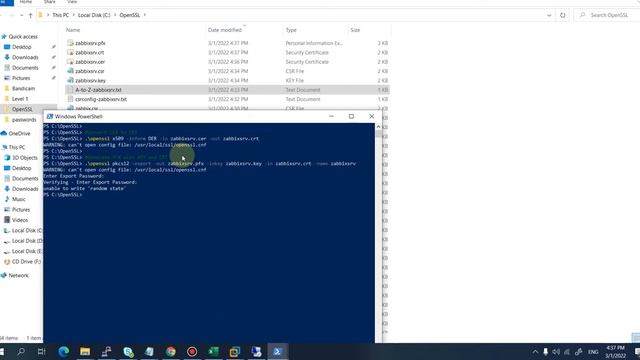Open OneDrive in the navigation pane
This screenshot has width=640, height=360.
point(19,133)
